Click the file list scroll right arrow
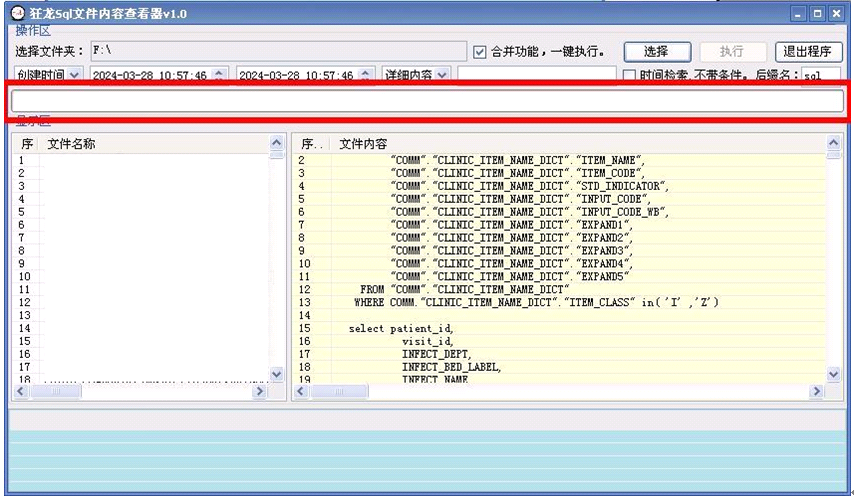Viewport: 854px width, 498px height. (260, 391)
